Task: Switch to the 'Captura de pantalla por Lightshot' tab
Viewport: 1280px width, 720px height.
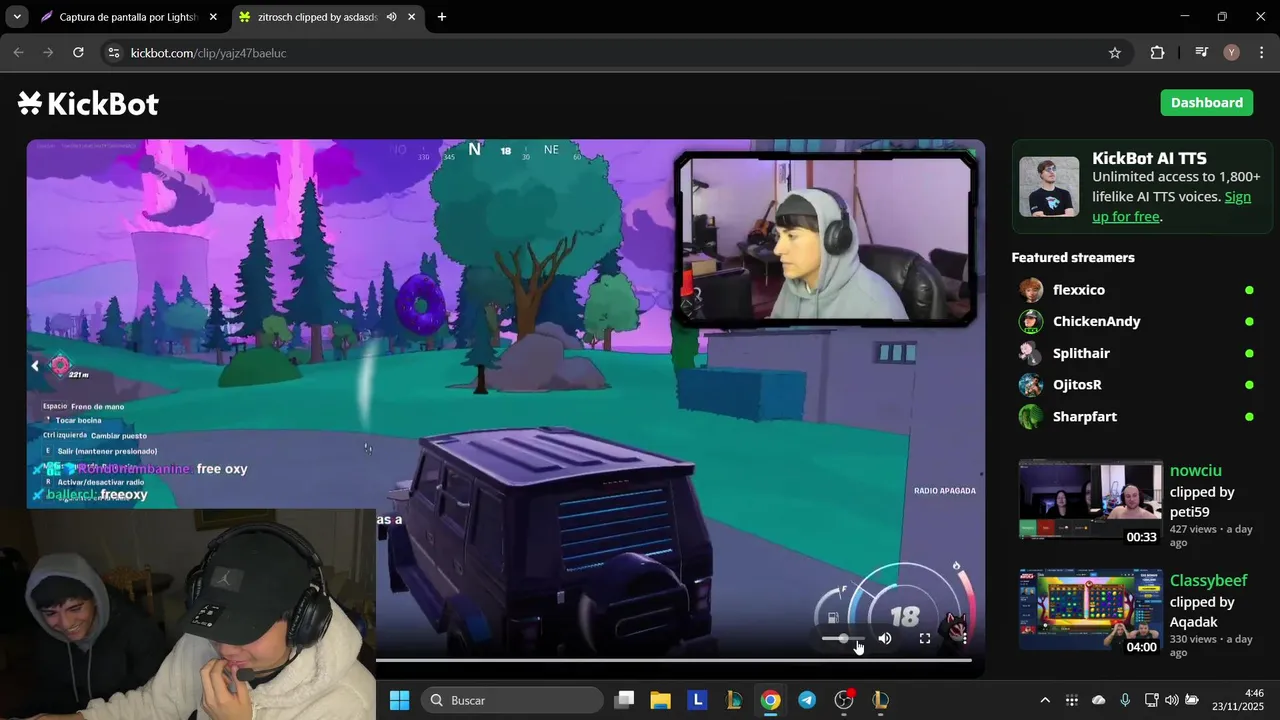Action: tap(130, 17)
